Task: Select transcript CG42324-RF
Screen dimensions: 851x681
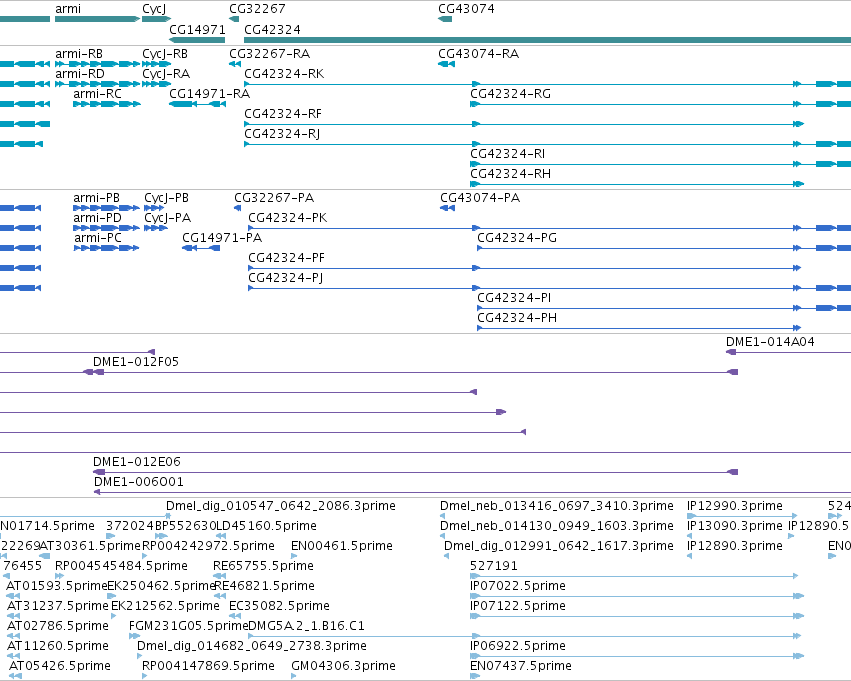Action: (x=283, y=114)
